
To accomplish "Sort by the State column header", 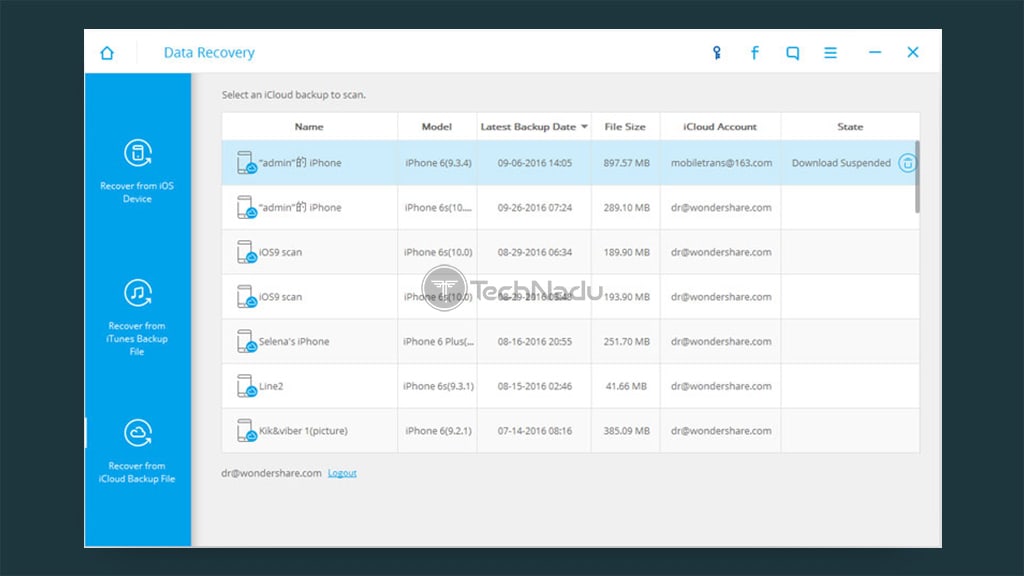I will 850,127.
